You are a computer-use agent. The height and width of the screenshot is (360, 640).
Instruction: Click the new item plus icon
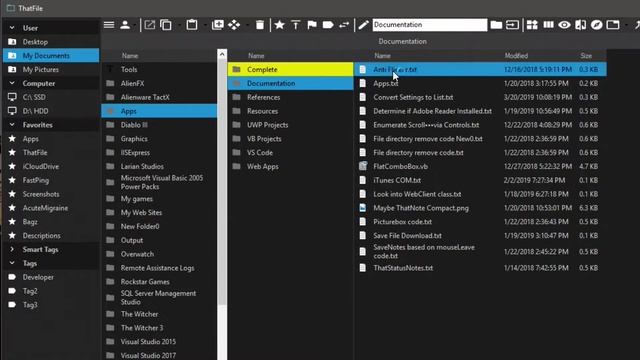(218, 25)
